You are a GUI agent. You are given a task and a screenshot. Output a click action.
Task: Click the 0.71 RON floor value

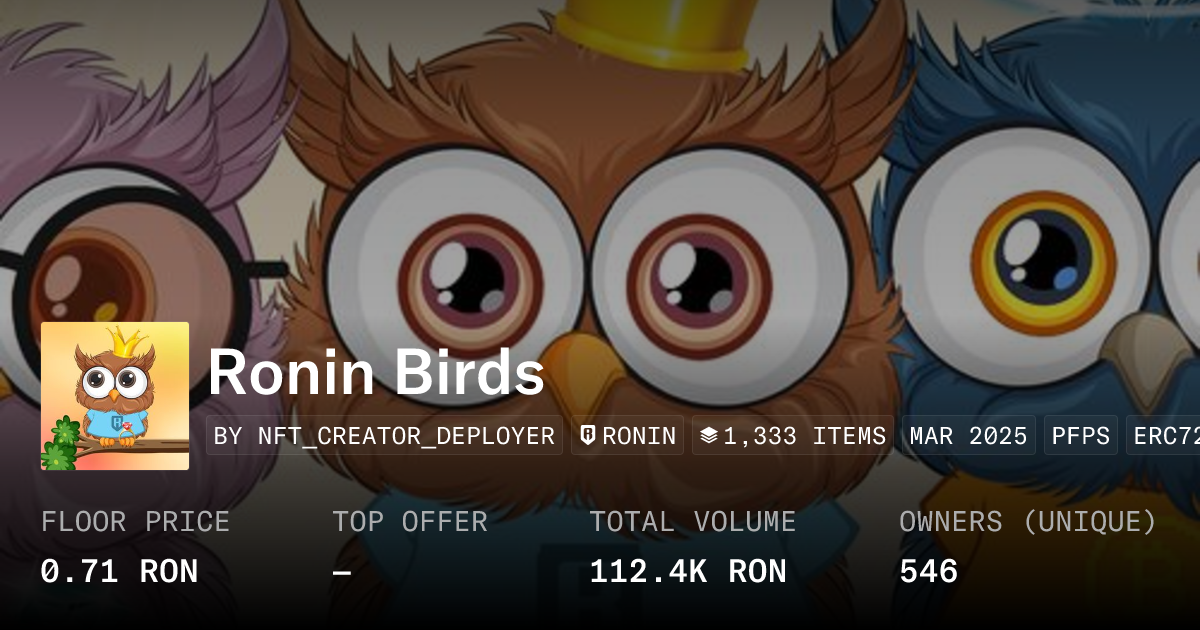tap(119, 572)
